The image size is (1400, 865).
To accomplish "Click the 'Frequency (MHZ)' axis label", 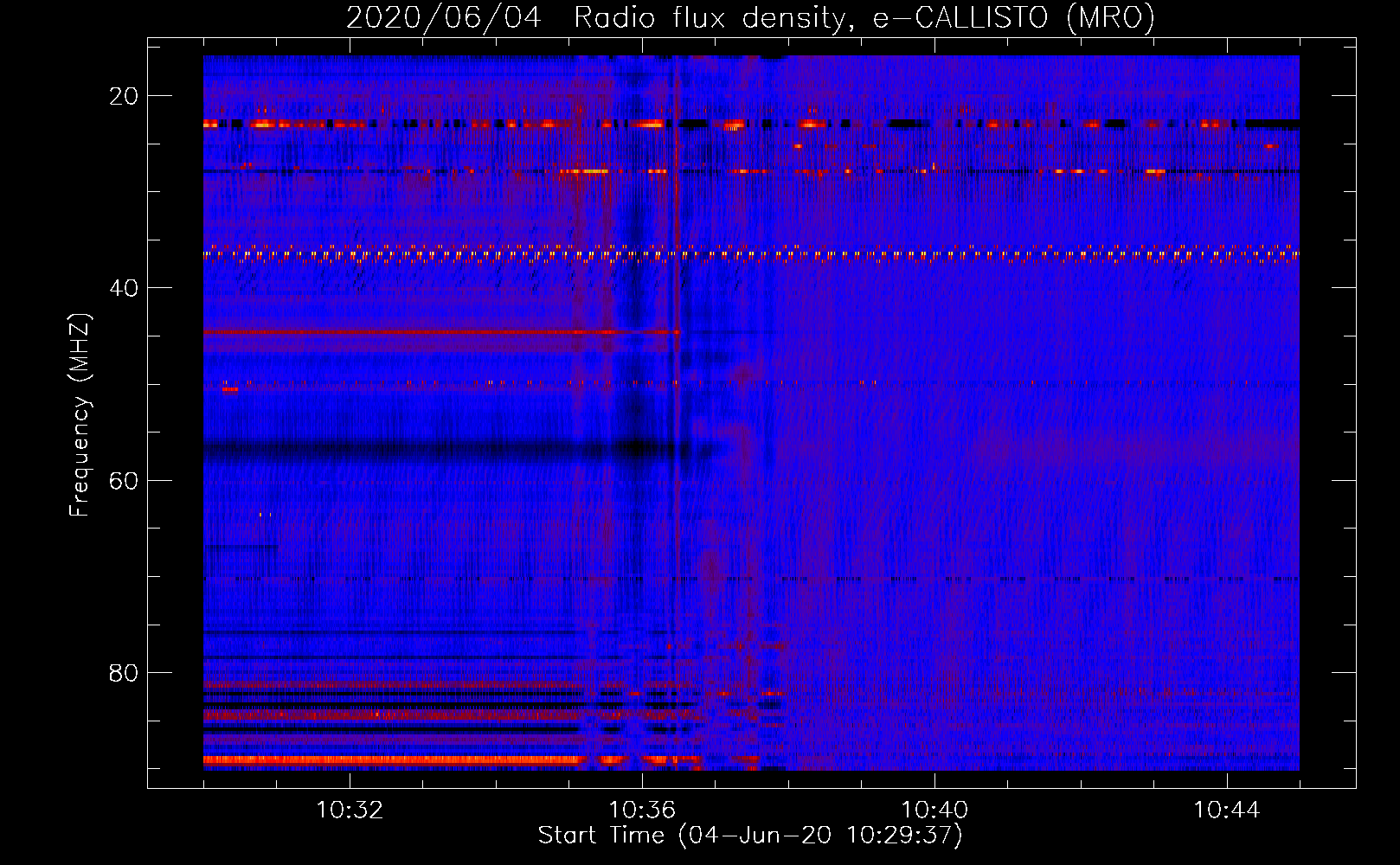I will (80, 415).
